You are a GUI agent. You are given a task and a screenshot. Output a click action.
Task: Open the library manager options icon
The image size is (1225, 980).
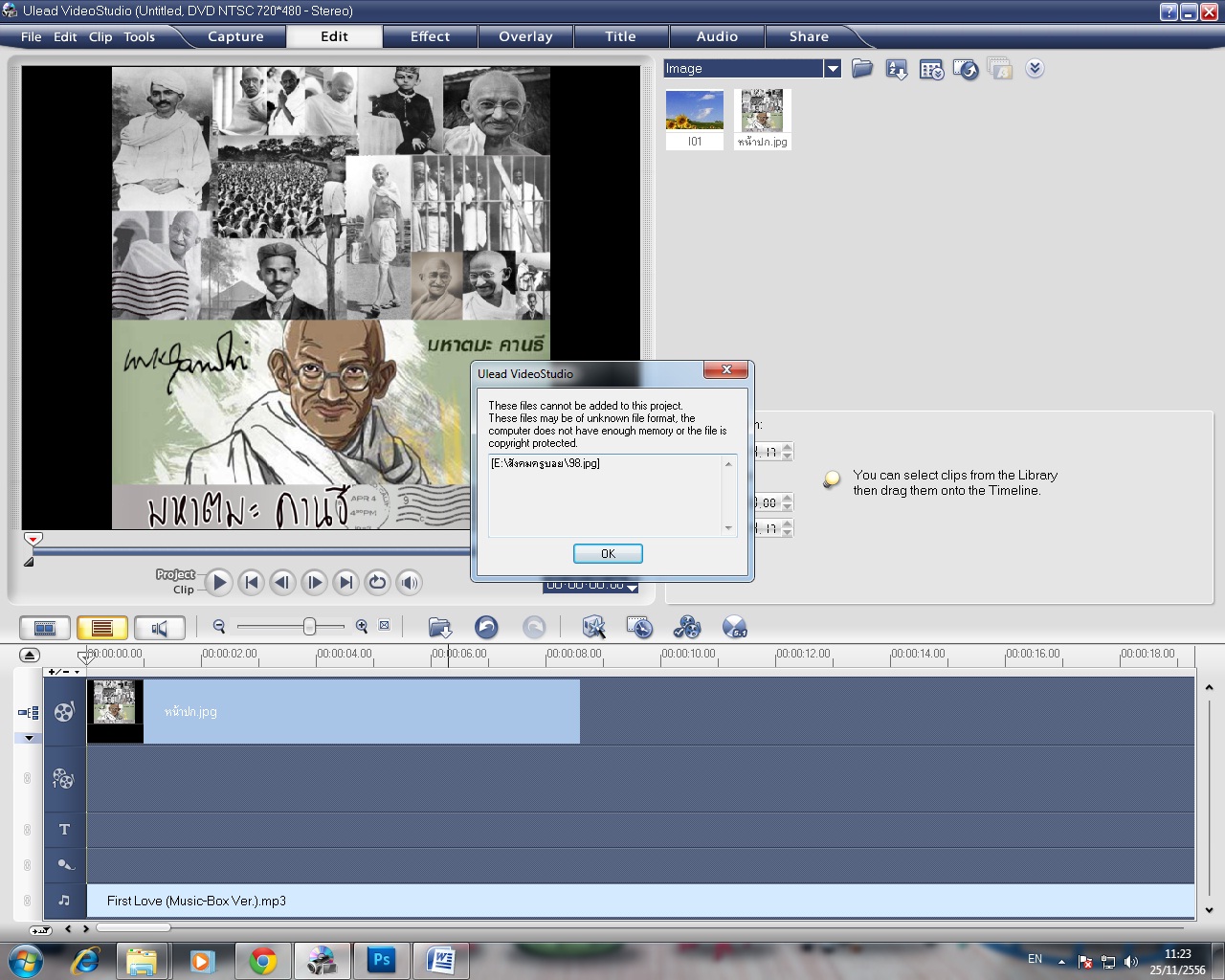[931, 69]
